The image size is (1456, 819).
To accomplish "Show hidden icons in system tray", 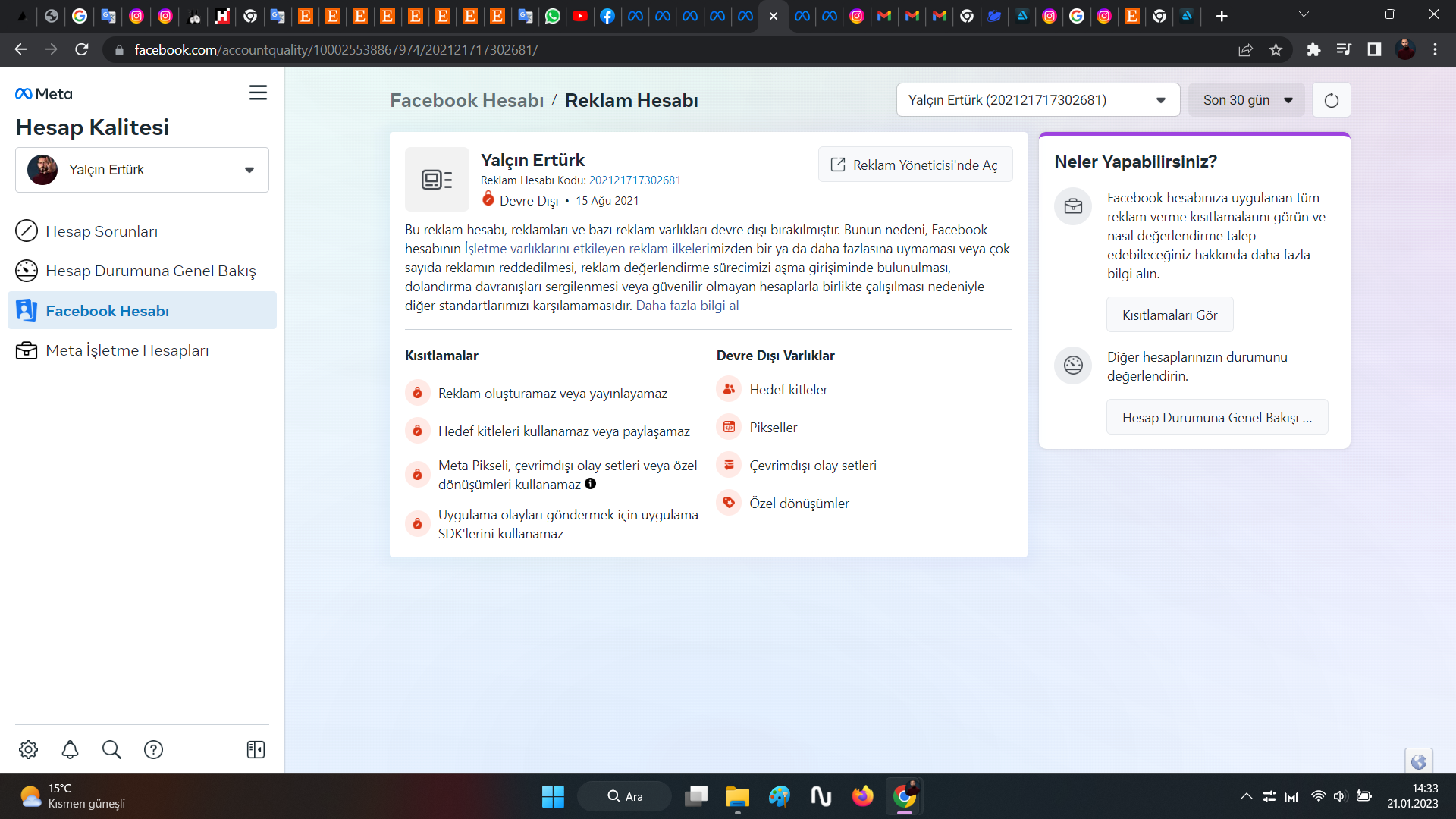I will pyautogui.click(x=1246, y=796).
